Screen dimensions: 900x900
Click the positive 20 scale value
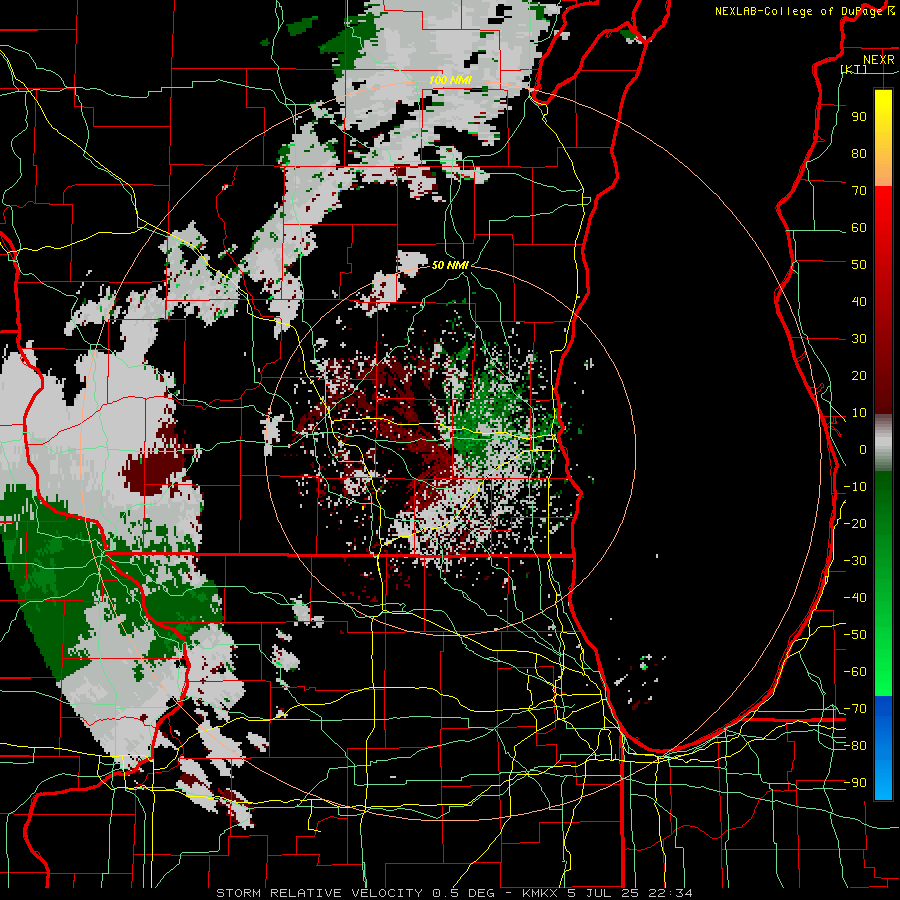point(859,375)
